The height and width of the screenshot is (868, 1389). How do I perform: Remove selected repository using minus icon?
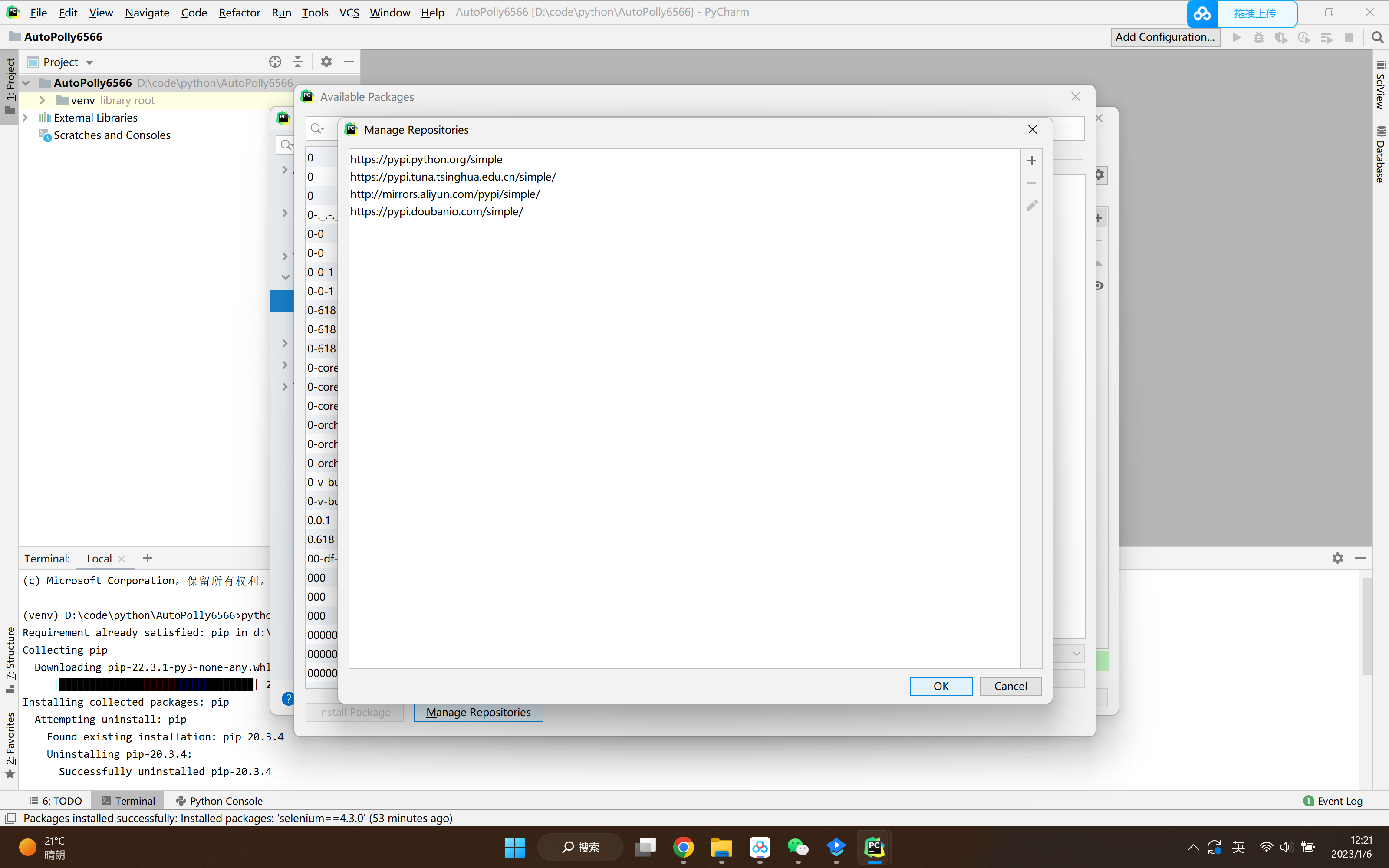click(1031, 183)
